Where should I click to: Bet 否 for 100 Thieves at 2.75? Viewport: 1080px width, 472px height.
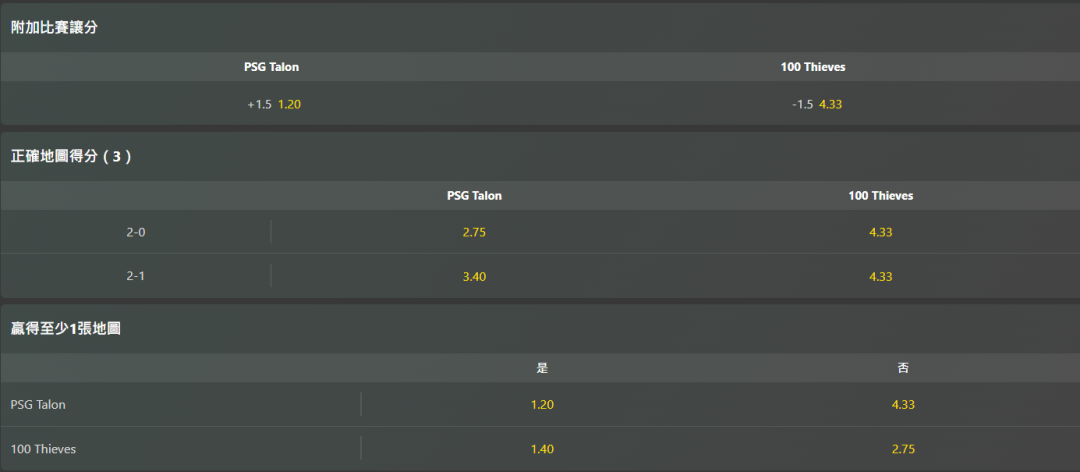pyautogui.click(x=903, y=449)
